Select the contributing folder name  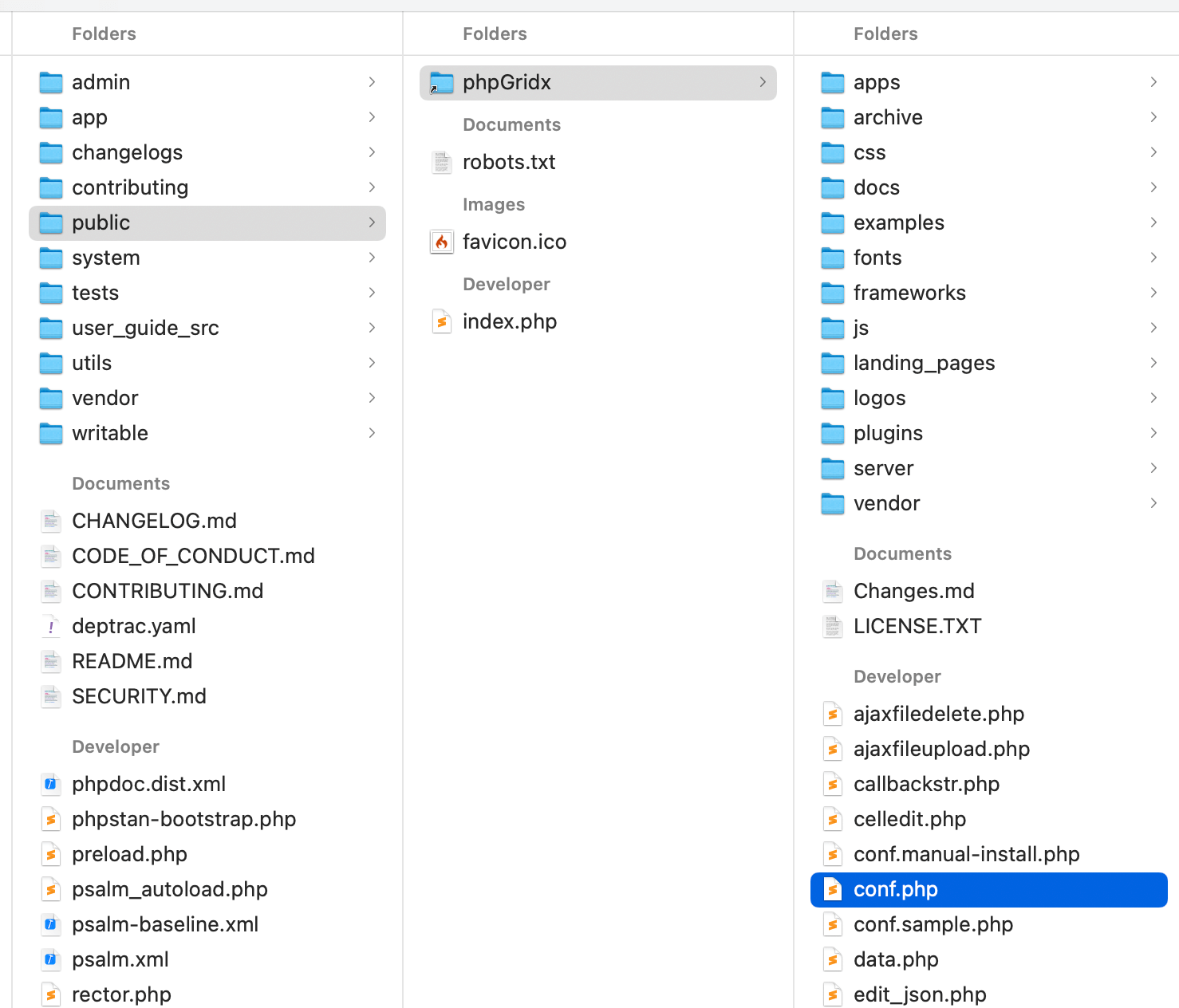coord(130,187)
